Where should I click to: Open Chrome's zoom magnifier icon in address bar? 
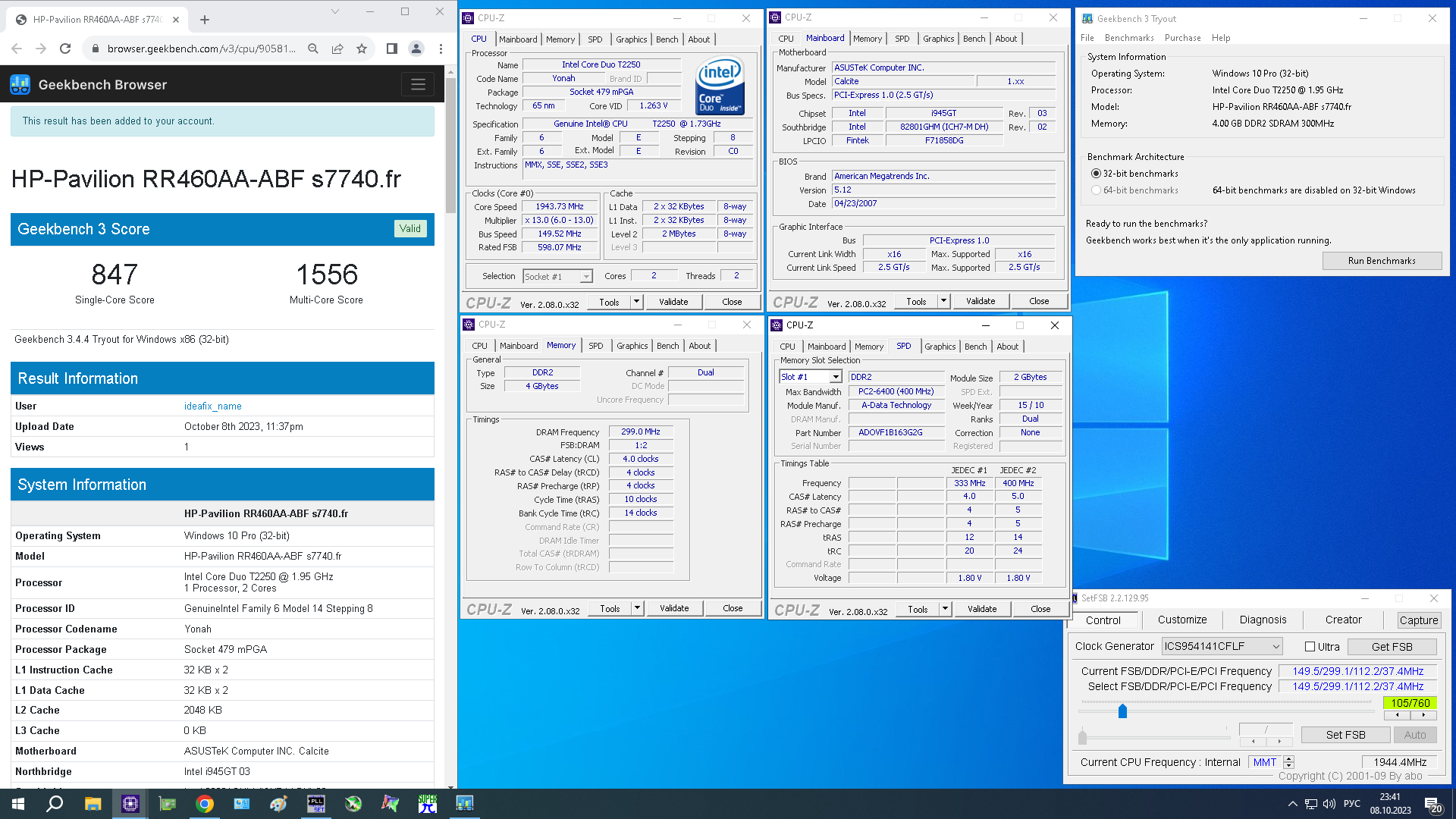click(x=313, y=49)
